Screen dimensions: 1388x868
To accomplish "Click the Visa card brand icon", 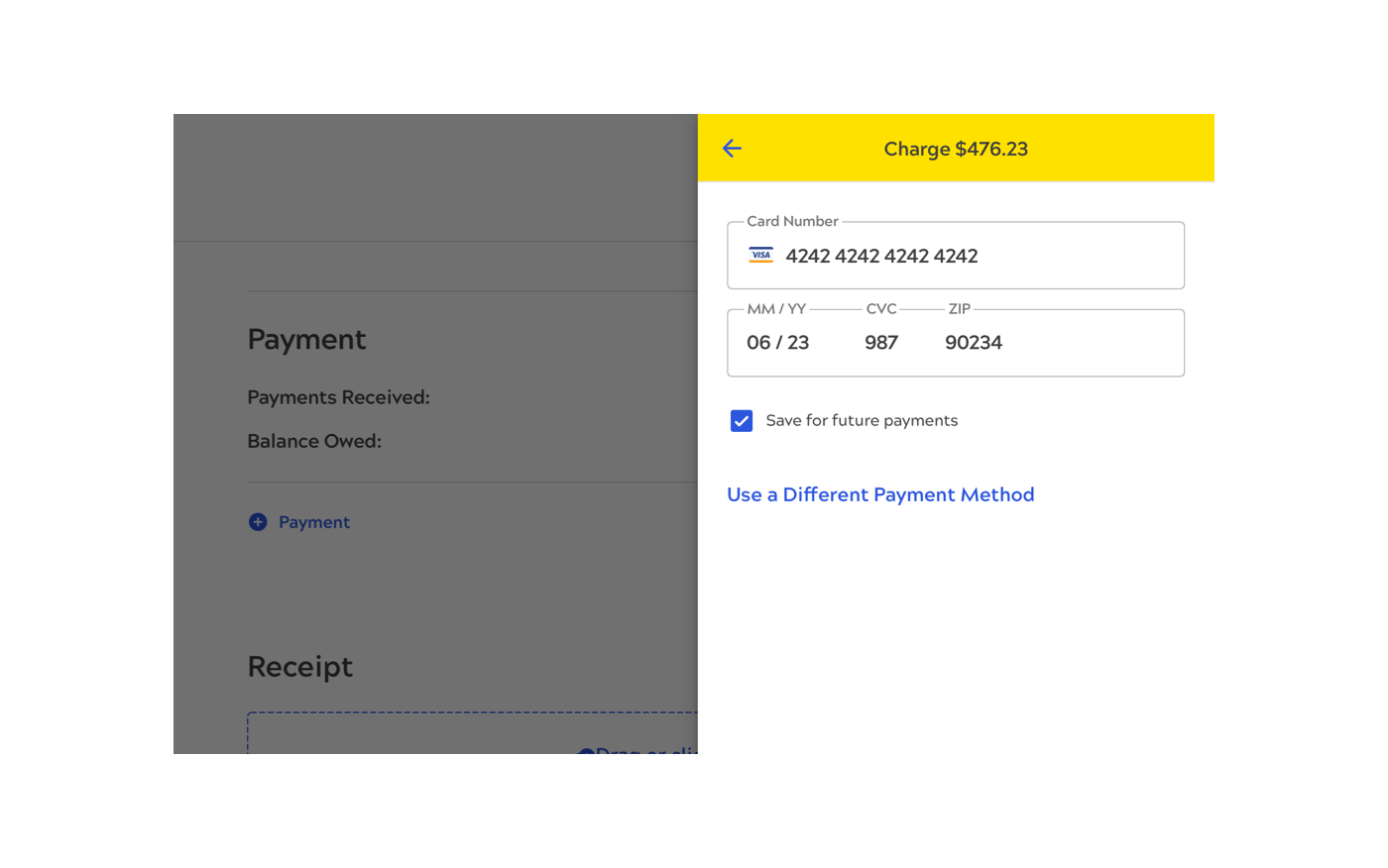I will click(760, 256).
